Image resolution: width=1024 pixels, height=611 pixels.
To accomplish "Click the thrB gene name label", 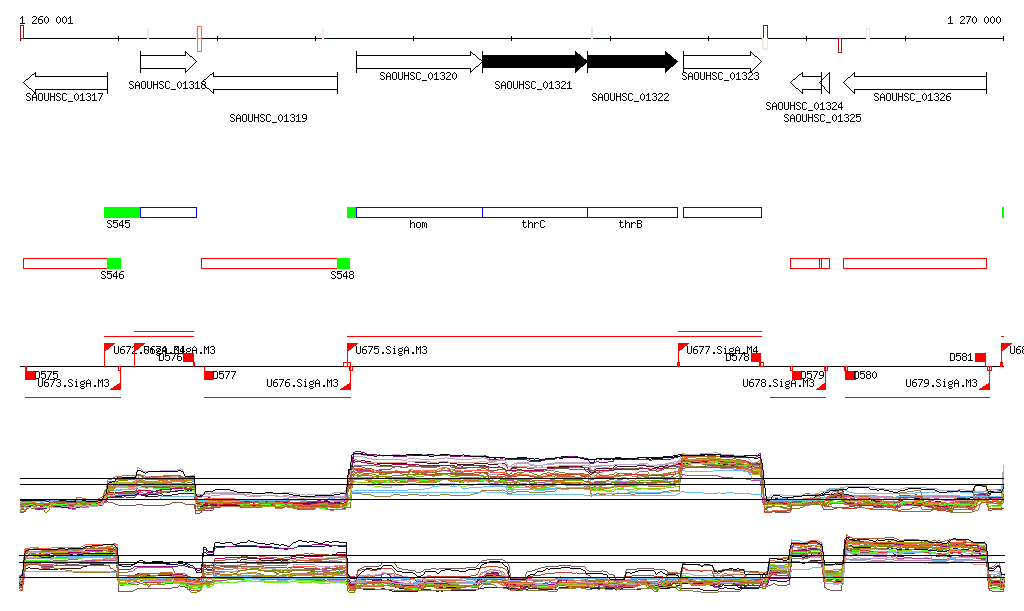I will tap(630, 225).
